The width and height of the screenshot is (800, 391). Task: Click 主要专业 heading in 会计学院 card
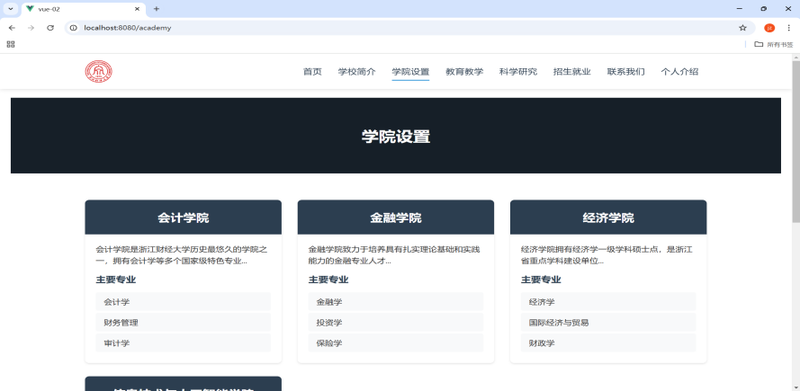pyautogui.click(x=116, y=280)
